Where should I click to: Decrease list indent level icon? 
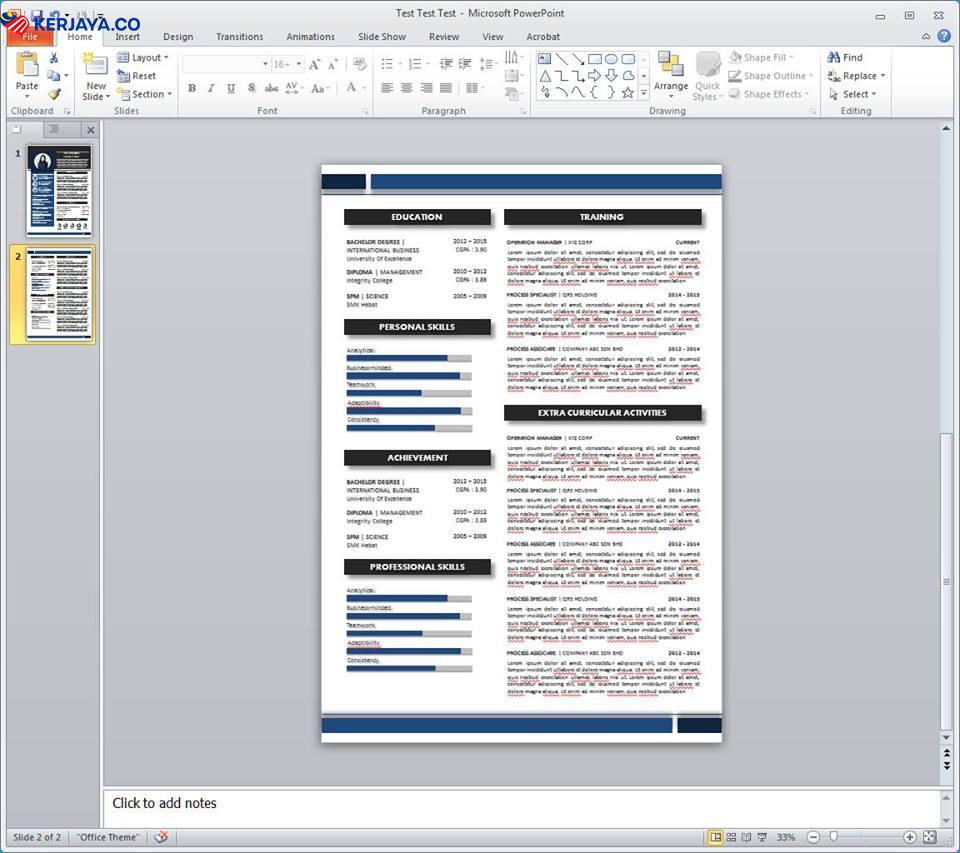tap(446, 64)
